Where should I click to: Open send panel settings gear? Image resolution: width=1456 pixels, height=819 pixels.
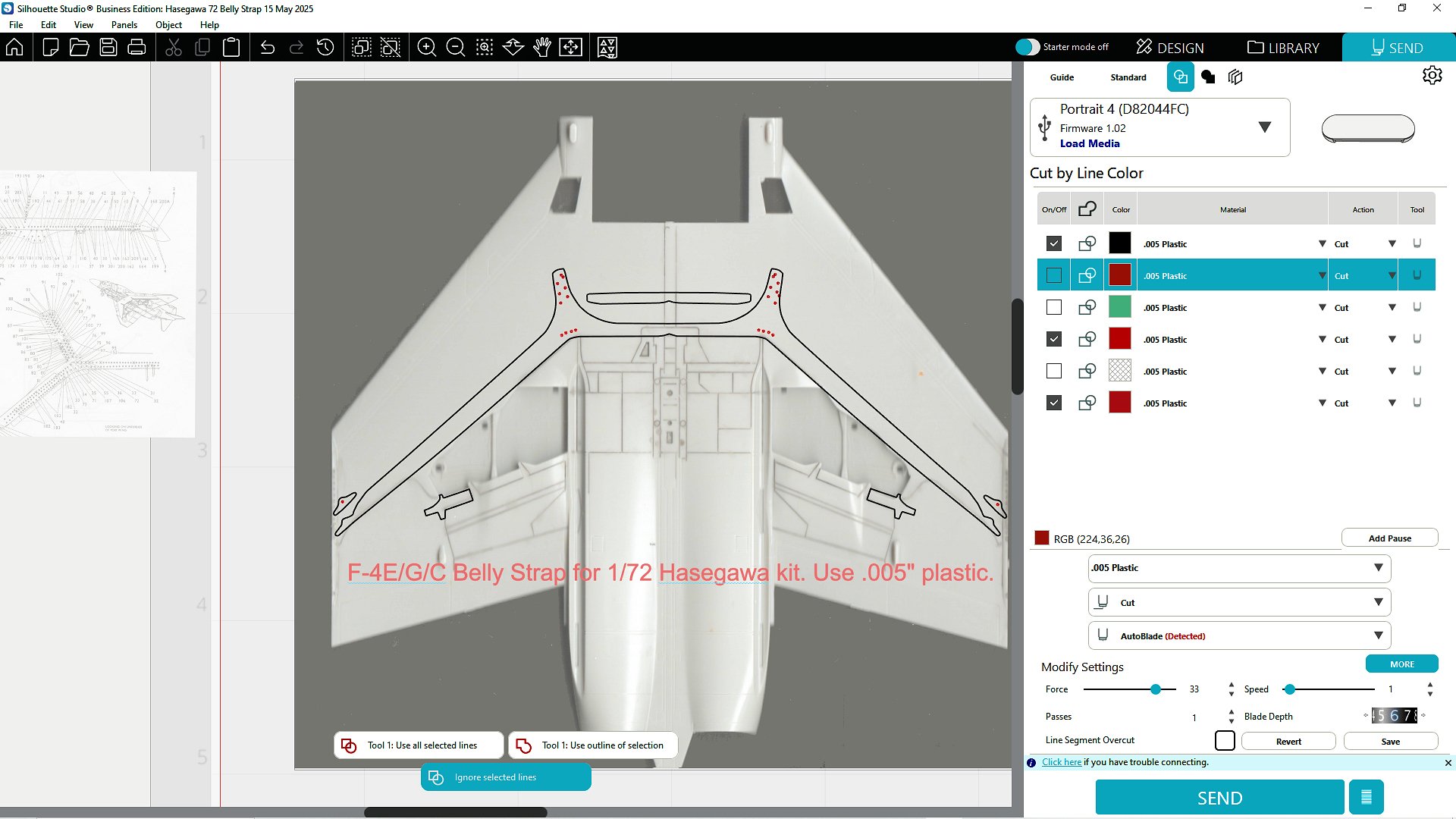point(1432,76)
